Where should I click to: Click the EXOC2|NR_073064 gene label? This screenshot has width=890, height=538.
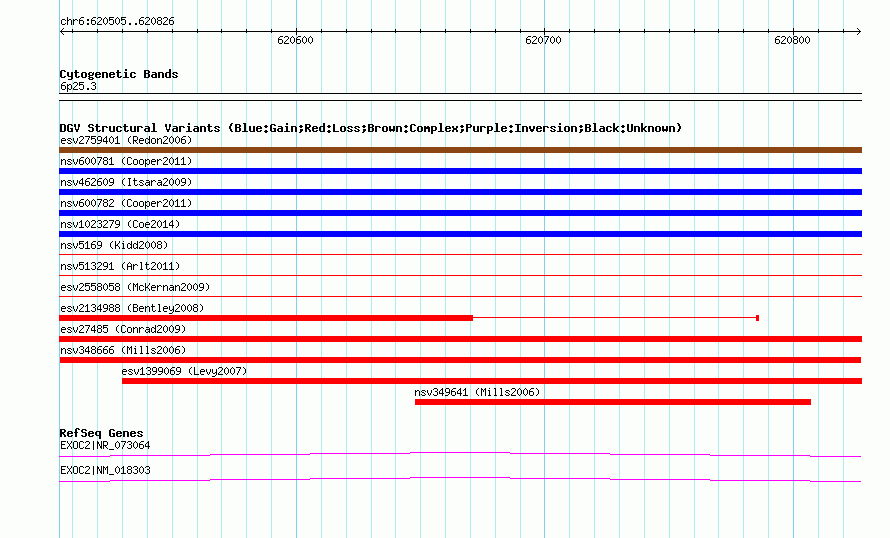(105, 445)
